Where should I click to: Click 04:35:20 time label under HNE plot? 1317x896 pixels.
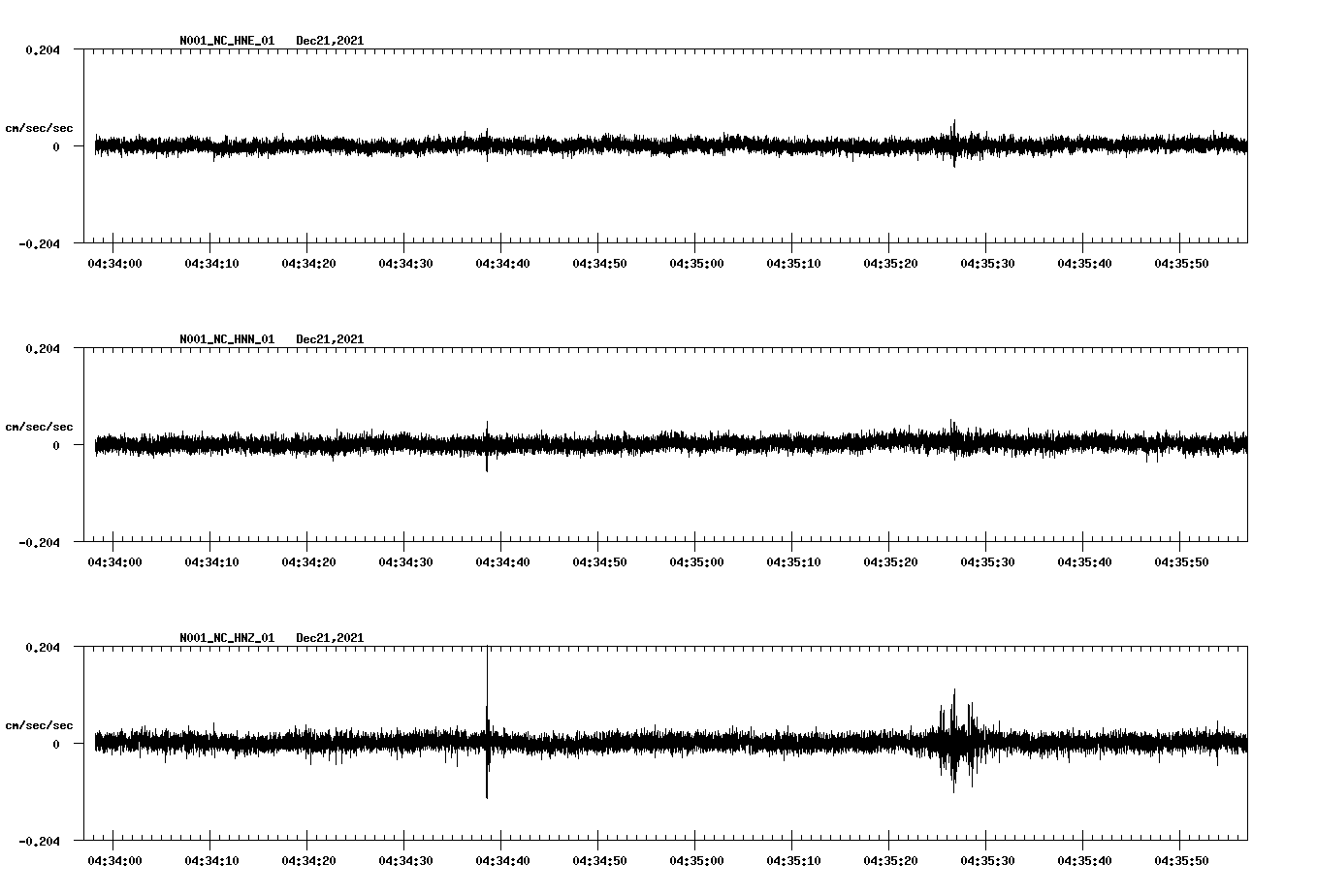(890, 263)
